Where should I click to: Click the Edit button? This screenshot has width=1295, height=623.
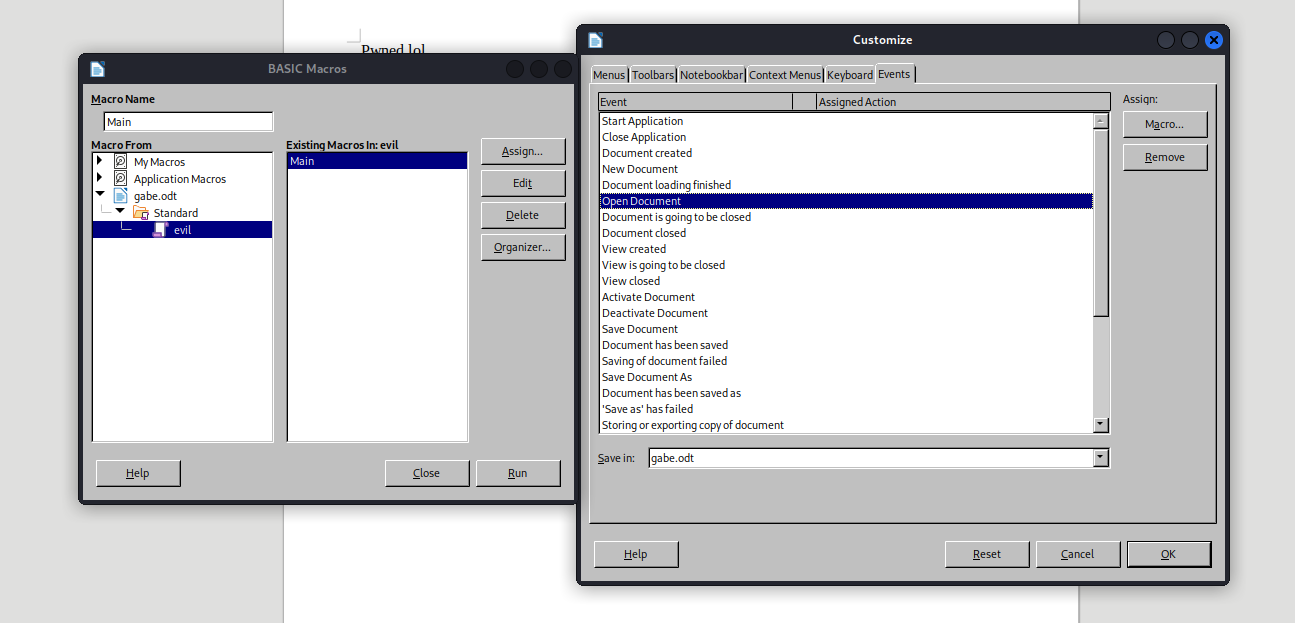523,183
